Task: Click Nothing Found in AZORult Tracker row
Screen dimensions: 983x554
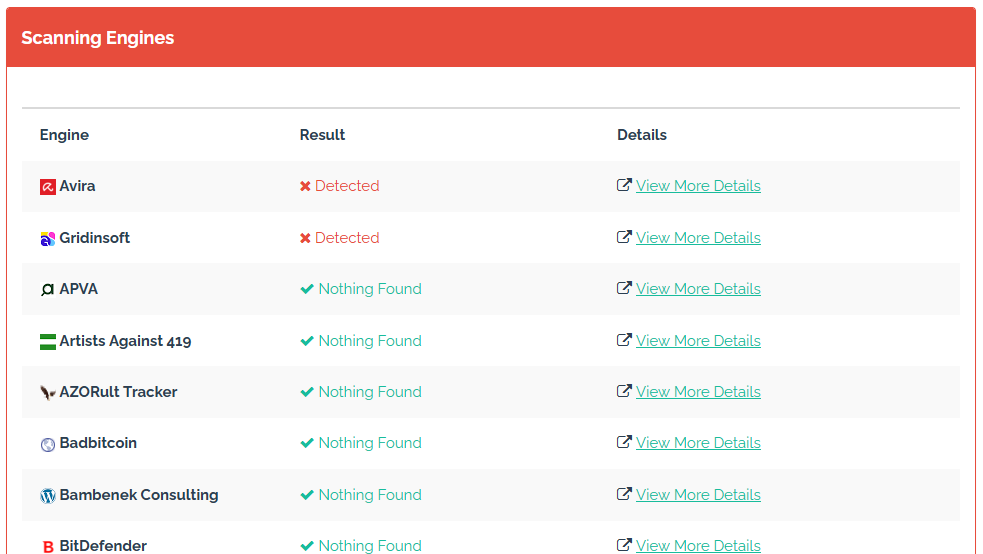Action: pos(370,392)
